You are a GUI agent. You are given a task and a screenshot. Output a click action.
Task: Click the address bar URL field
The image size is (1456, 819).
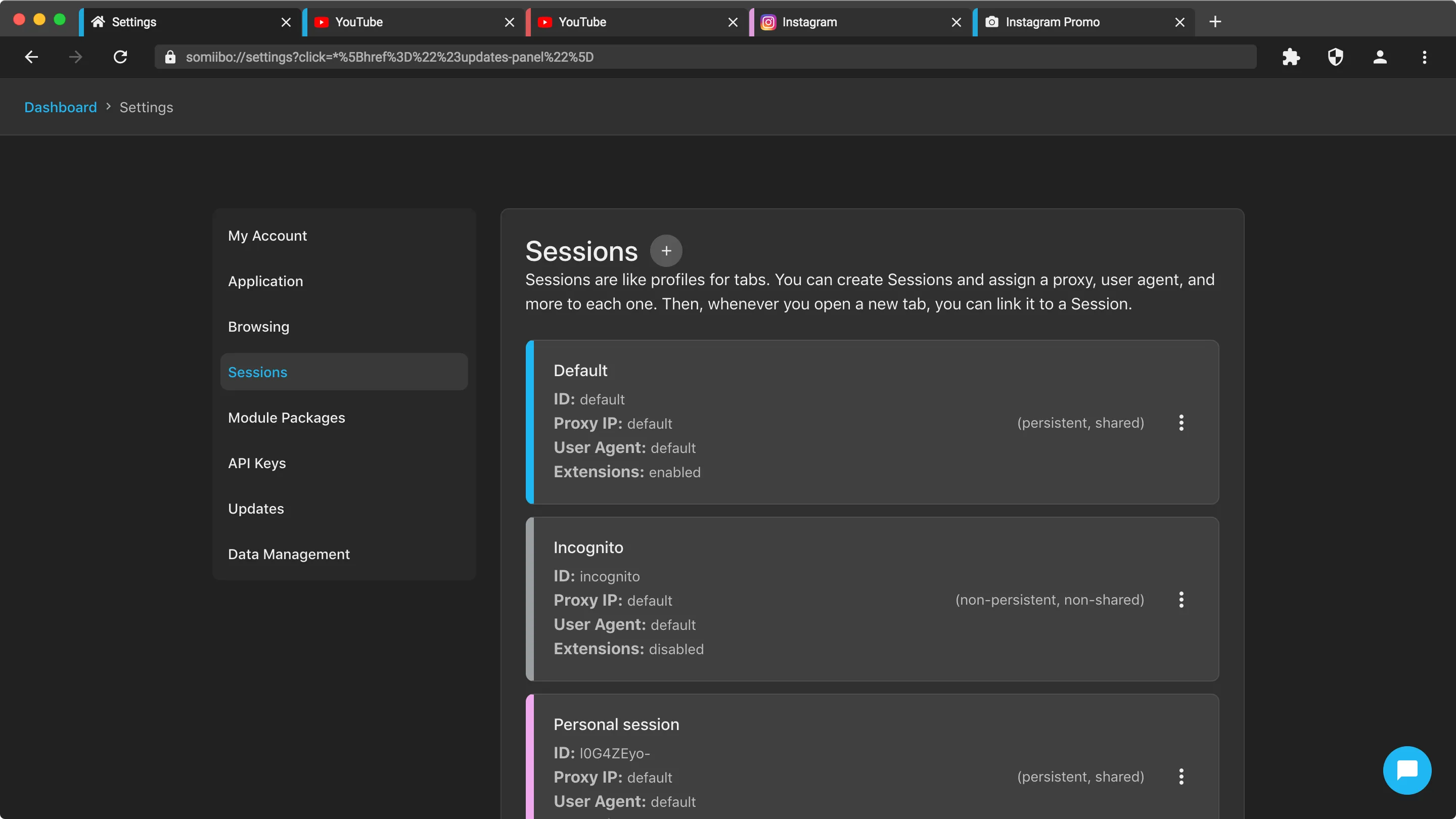(678, 57)
